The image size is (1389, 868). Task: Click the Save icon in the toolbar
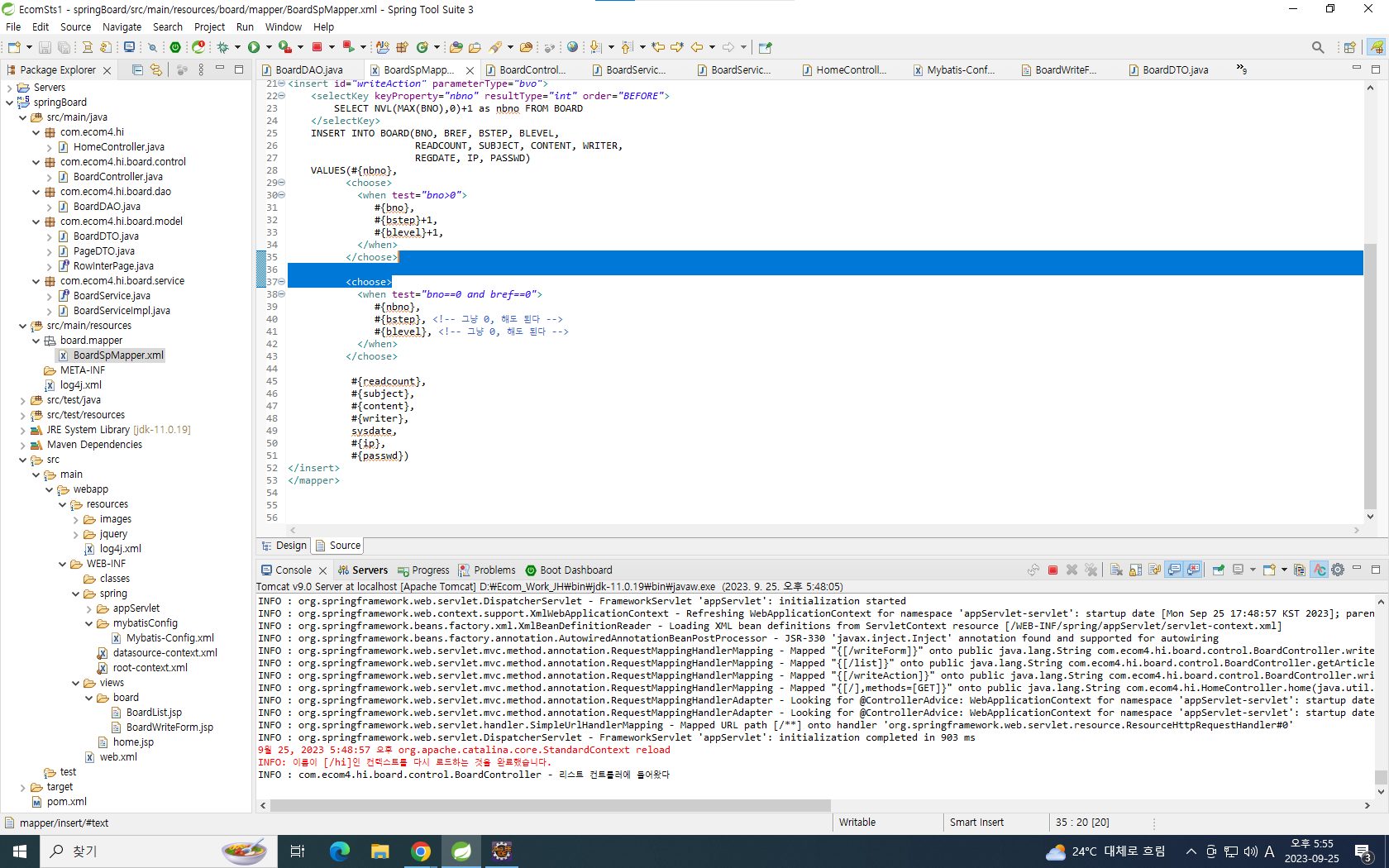click(x=45, y=47)
